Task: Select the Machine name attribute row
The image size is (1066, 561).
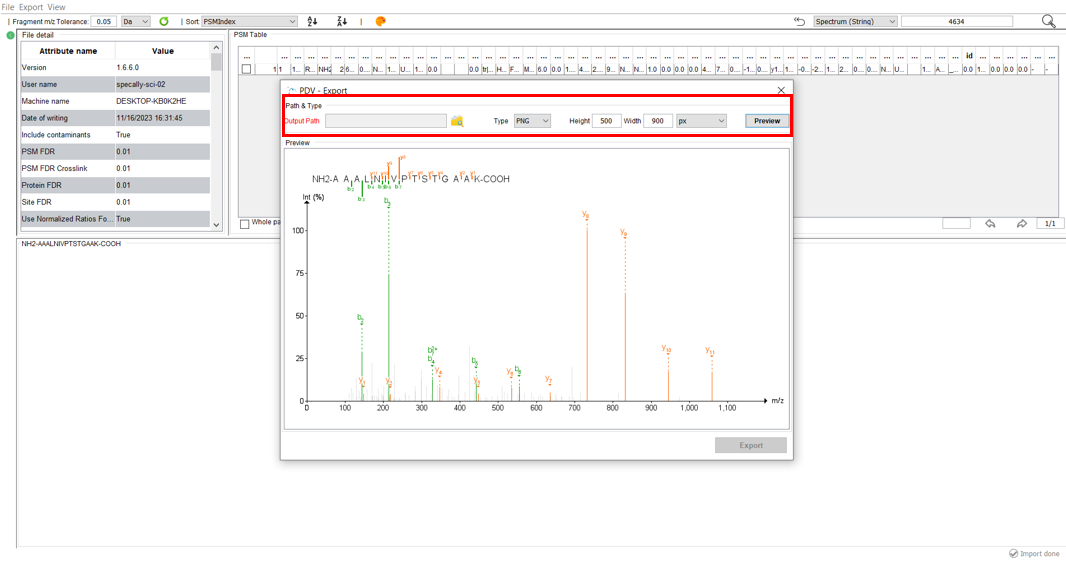Action: coord(115,101)
